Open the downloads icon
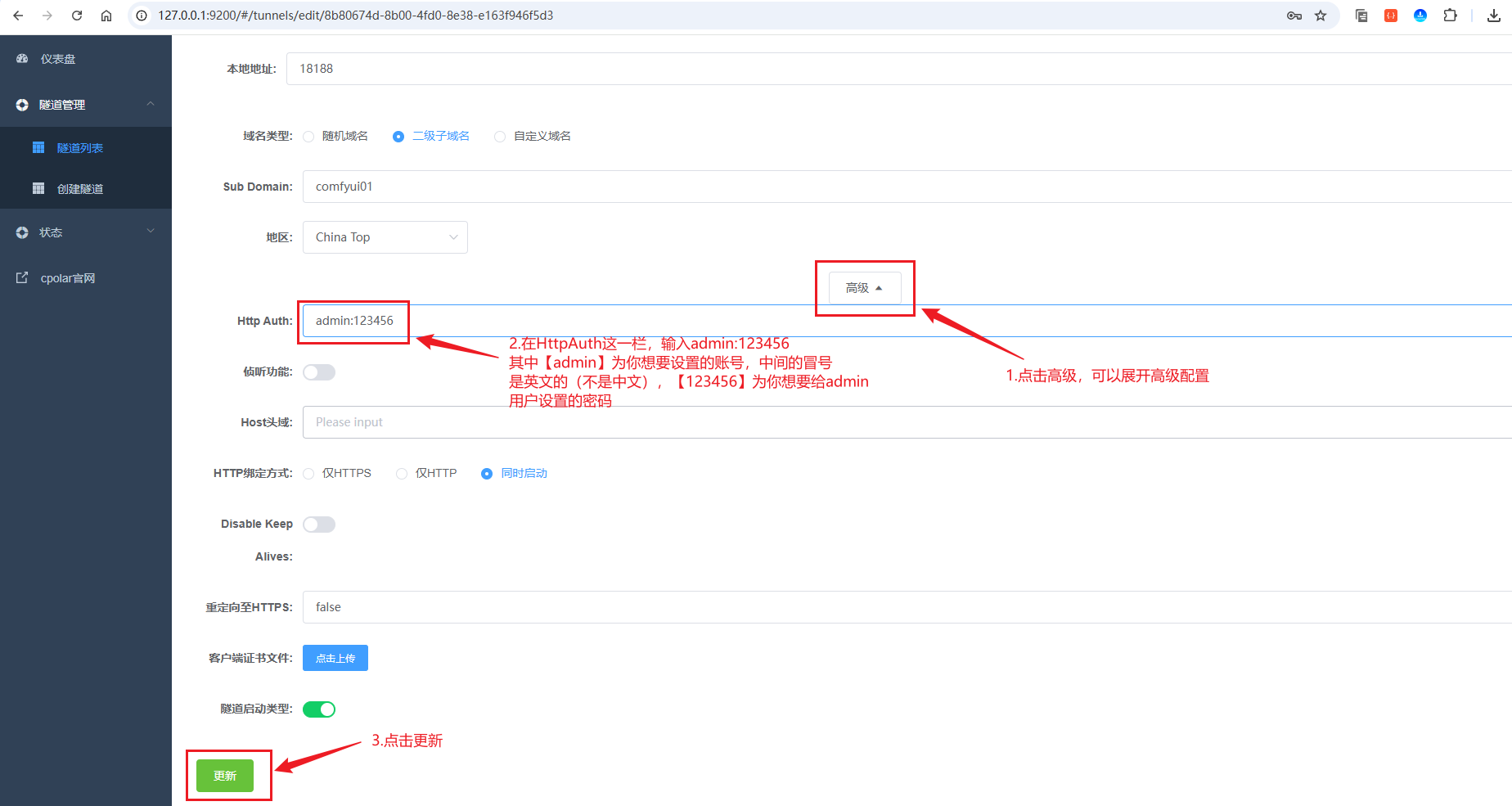Image resolution: width=1512 pixels, height=806 pixels. tap(1494, 16)
